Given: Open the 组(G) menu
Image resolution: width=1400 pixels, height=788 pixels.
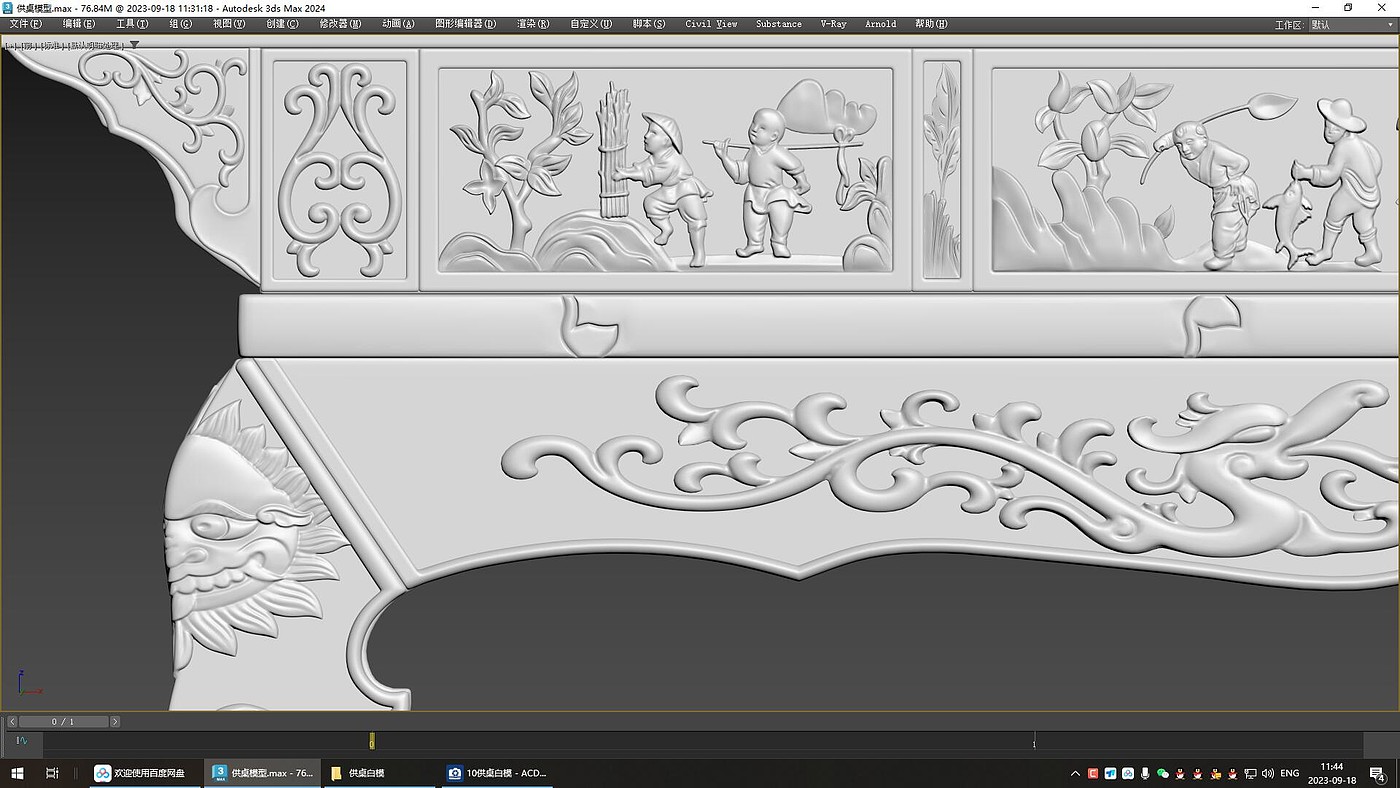Looking at the screenshot, I should coord(181,24).
